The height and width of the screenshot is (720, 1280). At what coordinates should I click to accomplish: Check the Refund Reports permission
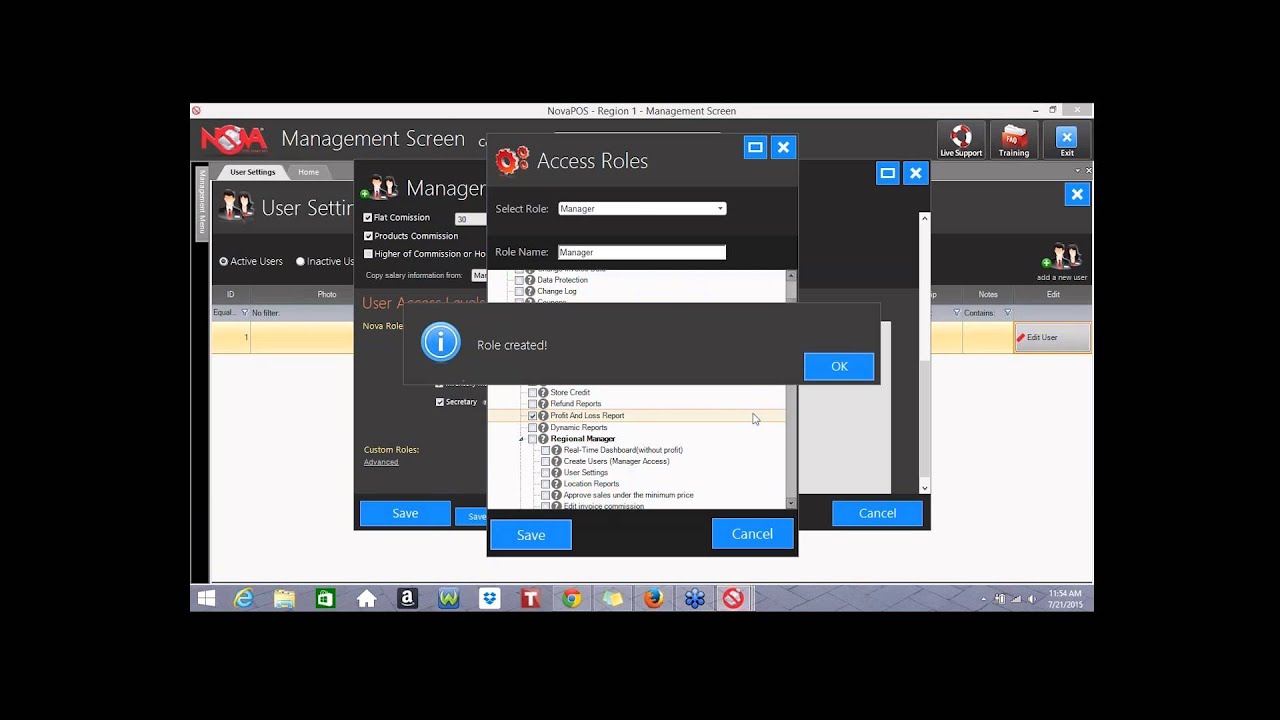[x=532, y=404]
